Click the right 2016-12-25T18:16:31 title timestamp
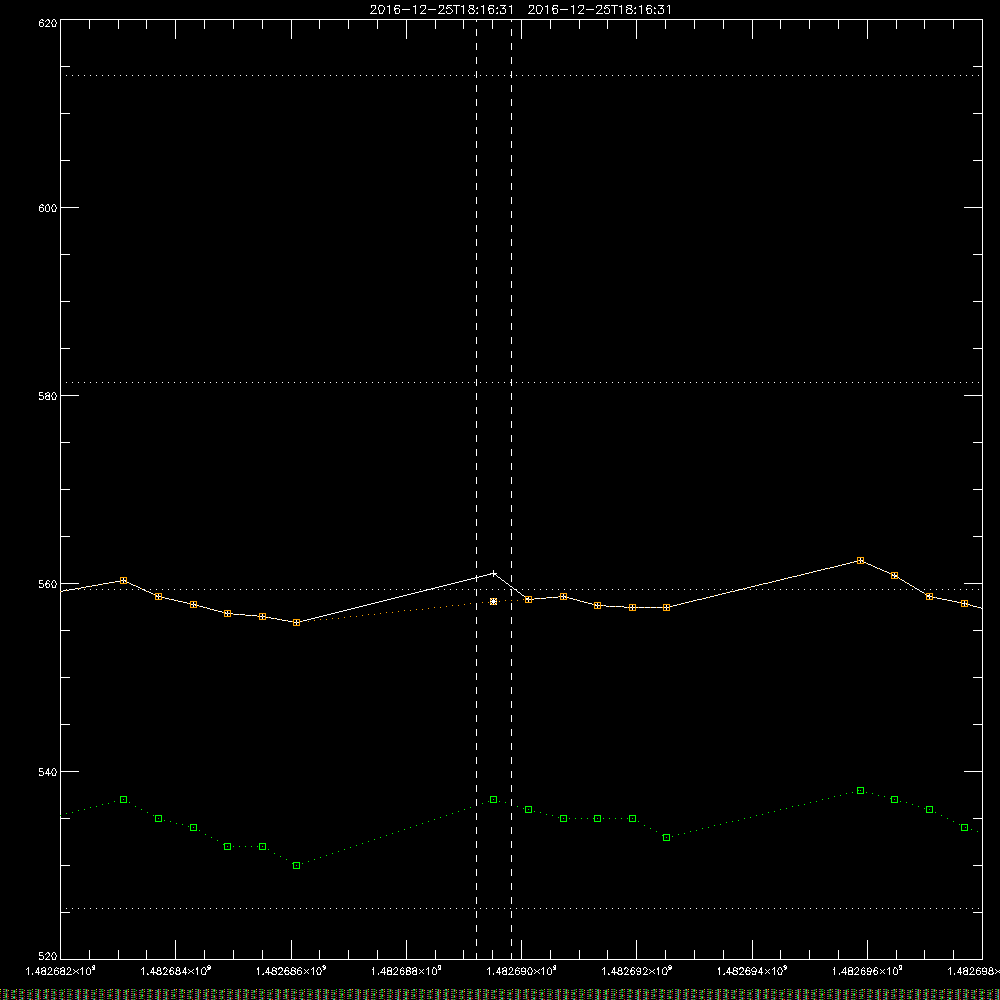This screenshot has width=1000, height=1000. click(599, 10)
